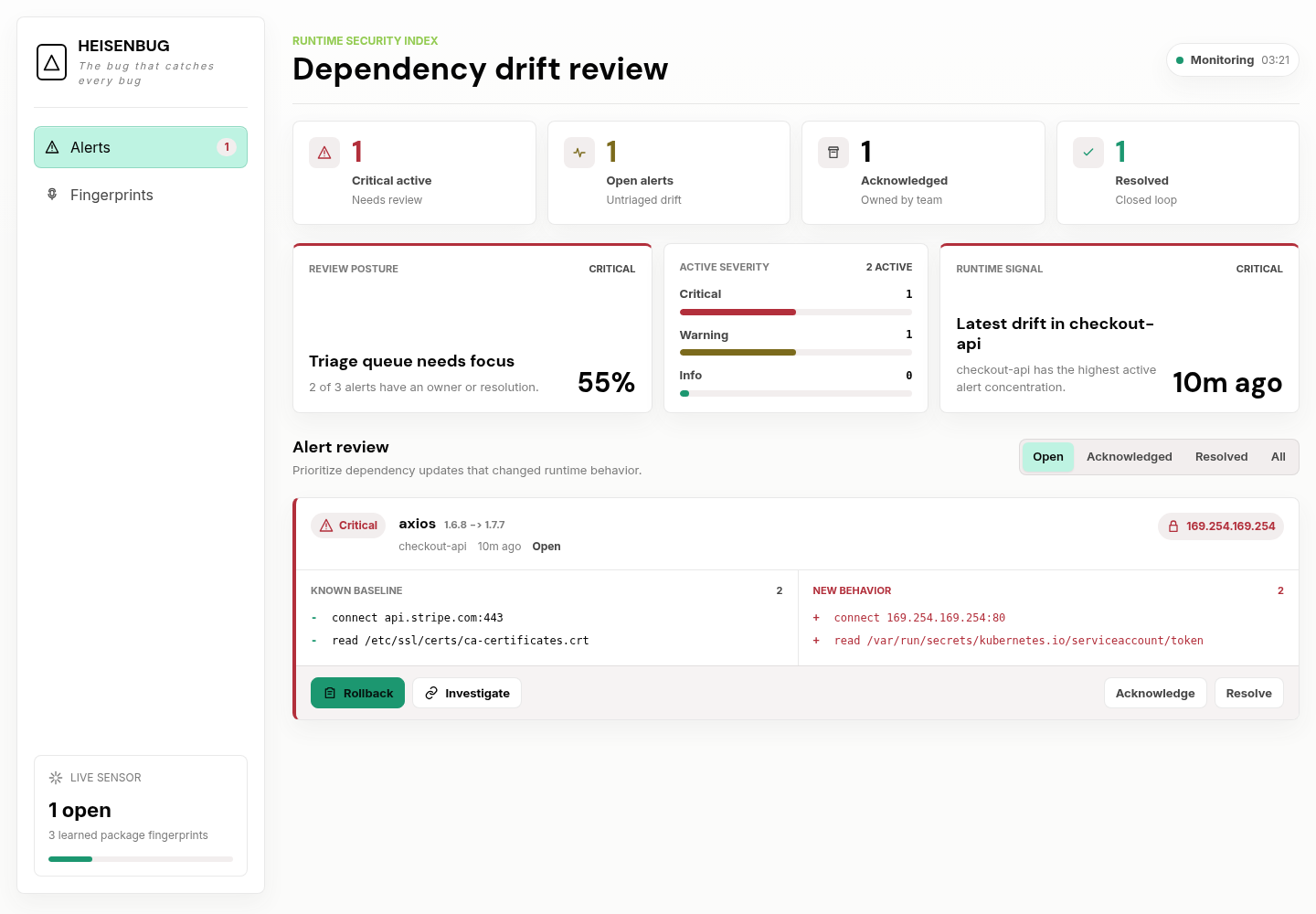The width and height of the screenshot is (1316, 914).
Task: Click the Investigate button
Action: pos(467,693)
